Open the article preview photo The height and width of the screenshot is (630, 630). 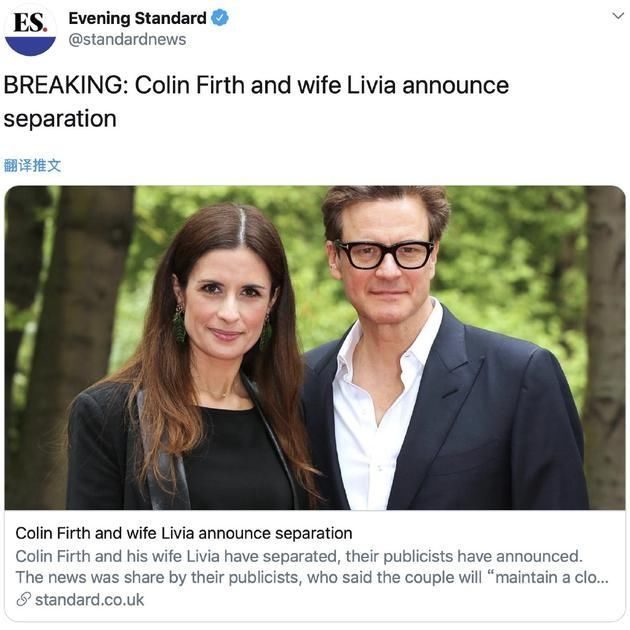tap(315, 348)
